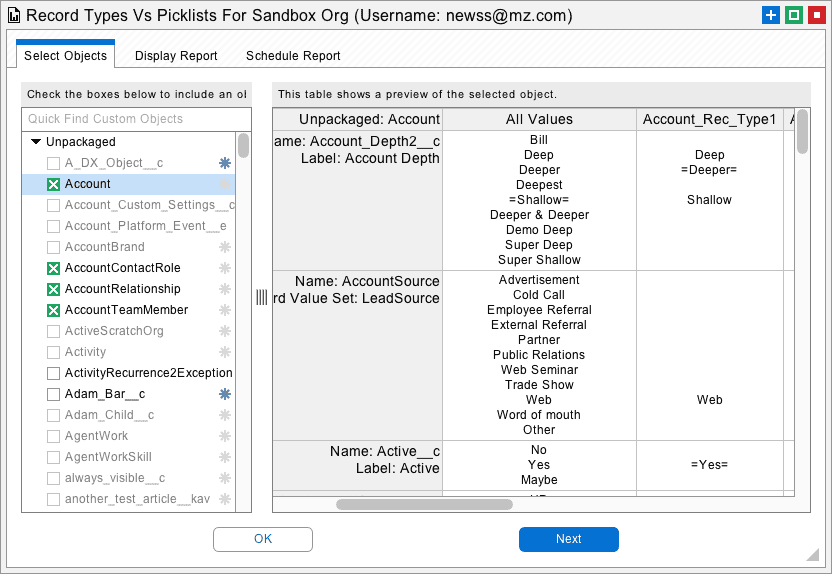Check the Activity checkbox
This screenshot has width=832, height=574.
click(53, 352)
